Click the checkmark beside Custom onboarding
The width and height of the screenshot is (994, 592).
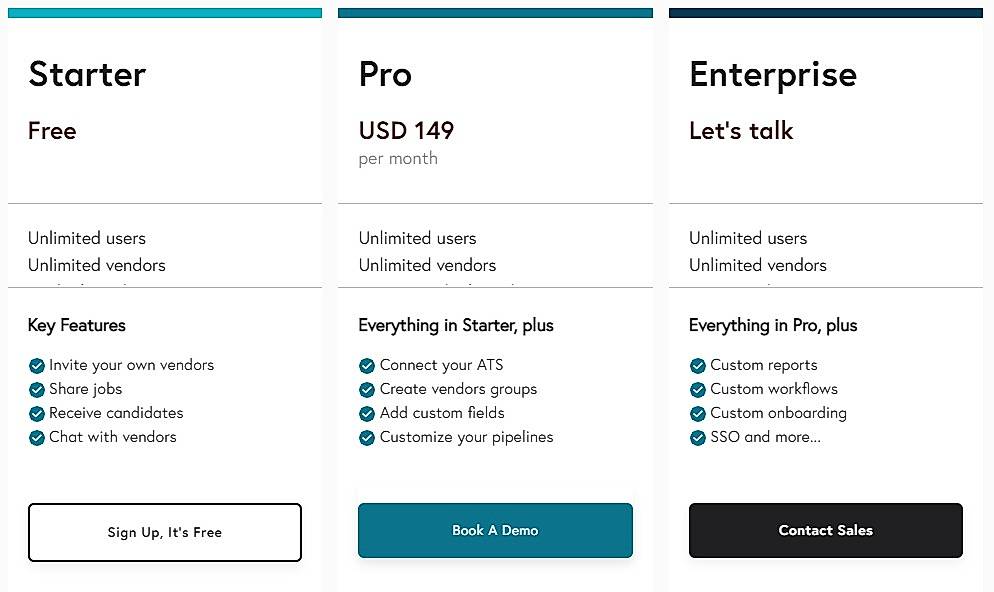697,413
